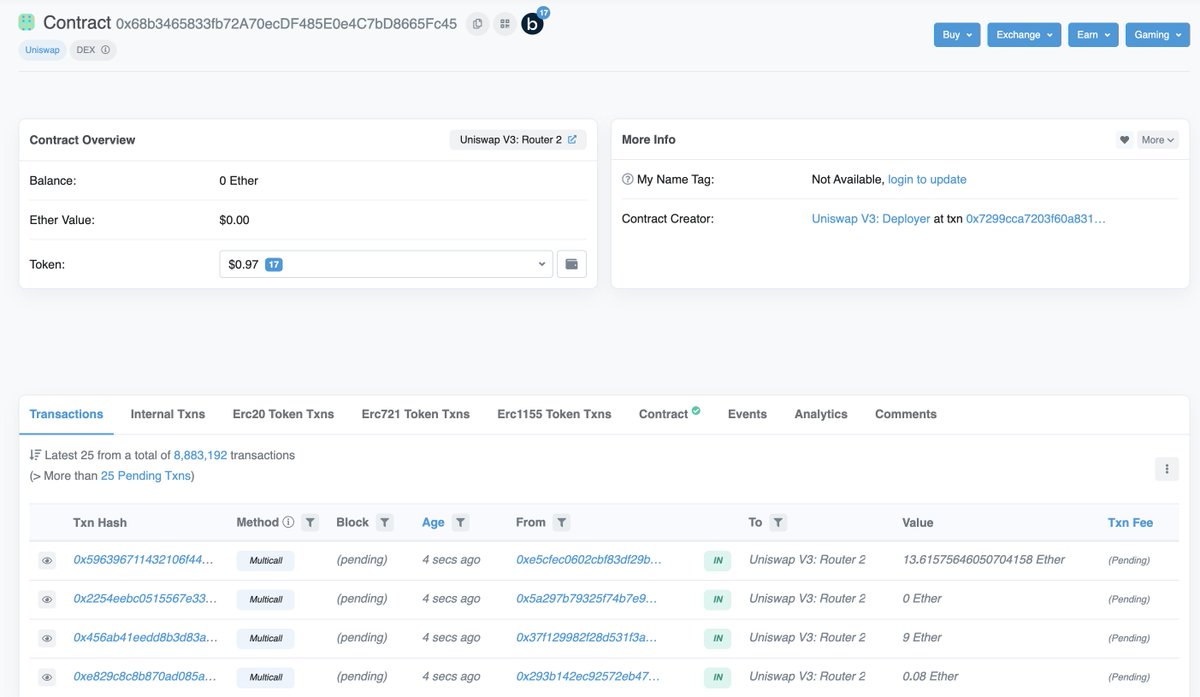
Task: View the 25 Pending Txns link
Action: 145,476
